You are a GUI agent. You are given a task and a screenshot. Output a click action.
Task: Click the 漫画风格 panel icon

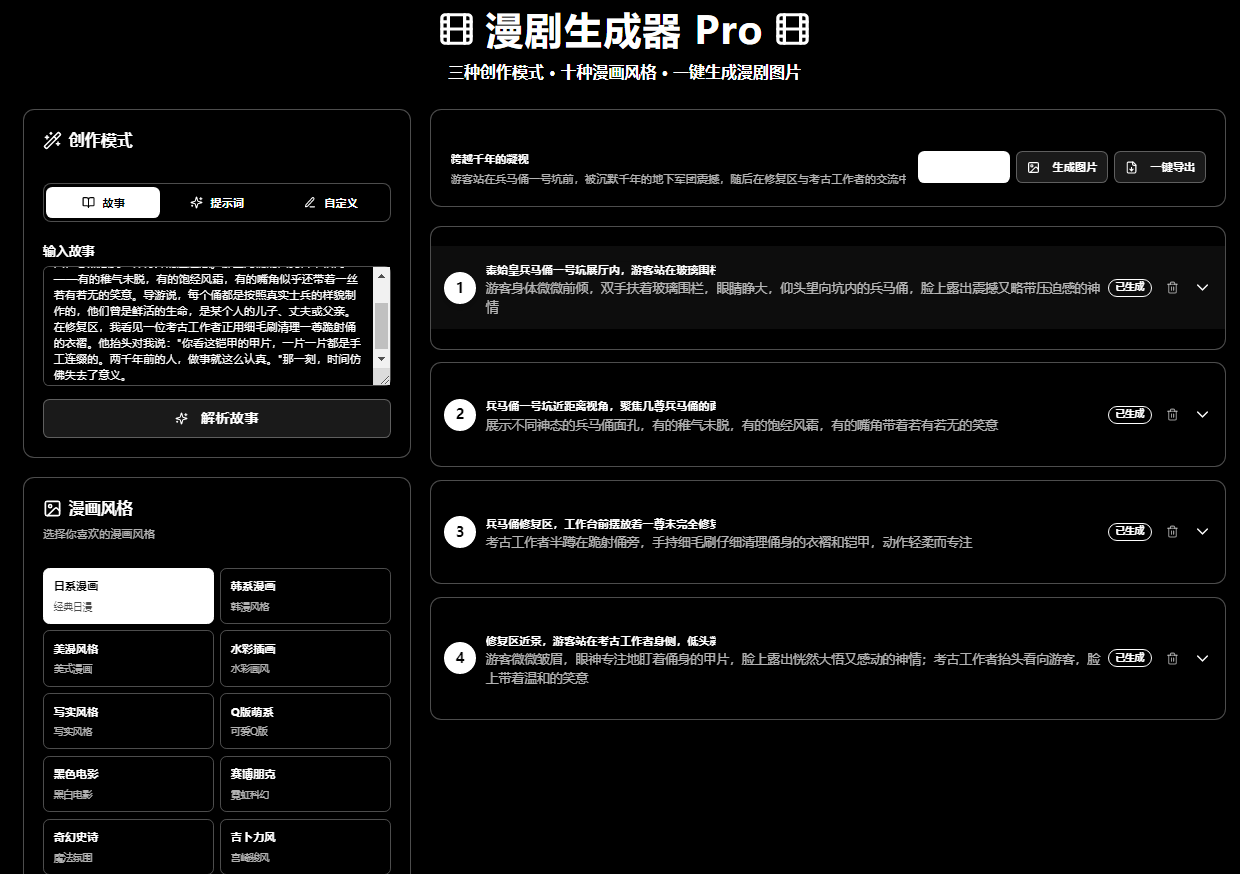pyautogui.click(x=52, y=508)
